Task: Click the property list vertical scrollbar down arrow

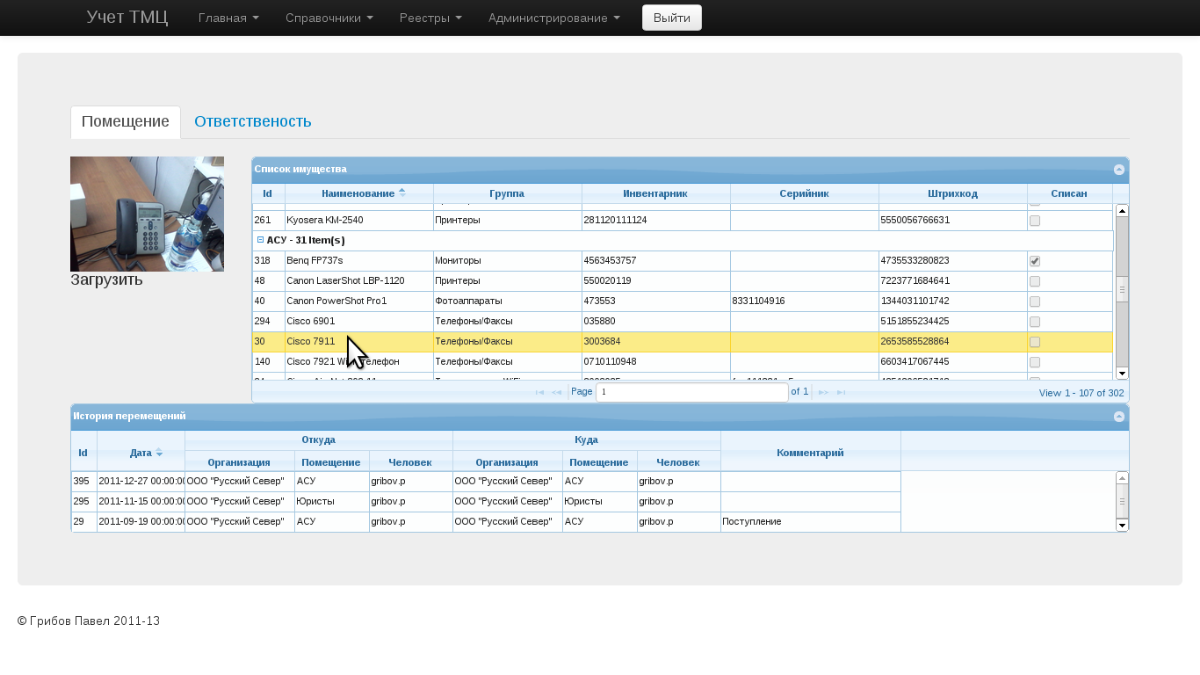Action: click(x=1122, y=373)
